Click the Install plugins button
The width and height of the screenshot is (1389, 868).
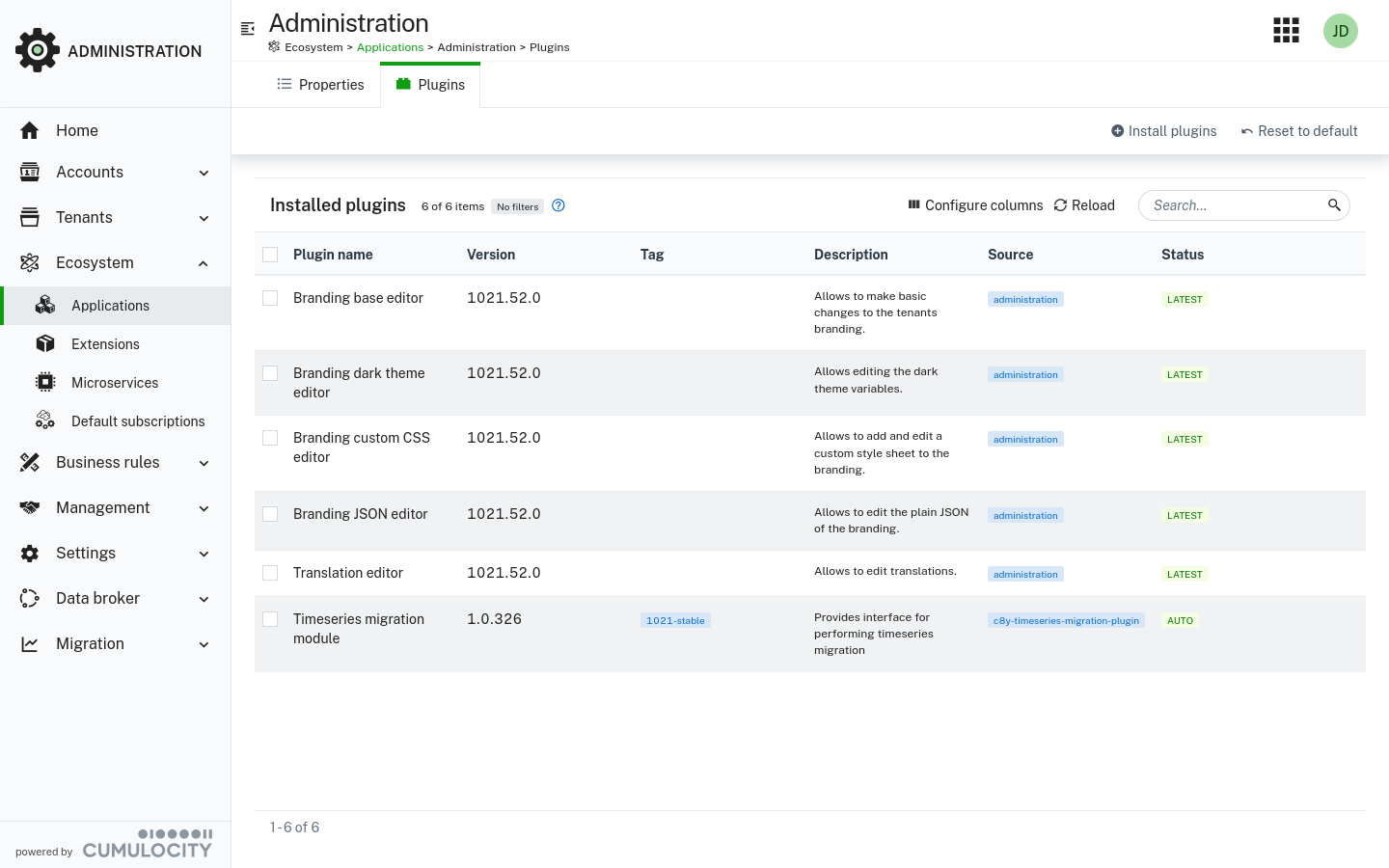(1163, 131)
